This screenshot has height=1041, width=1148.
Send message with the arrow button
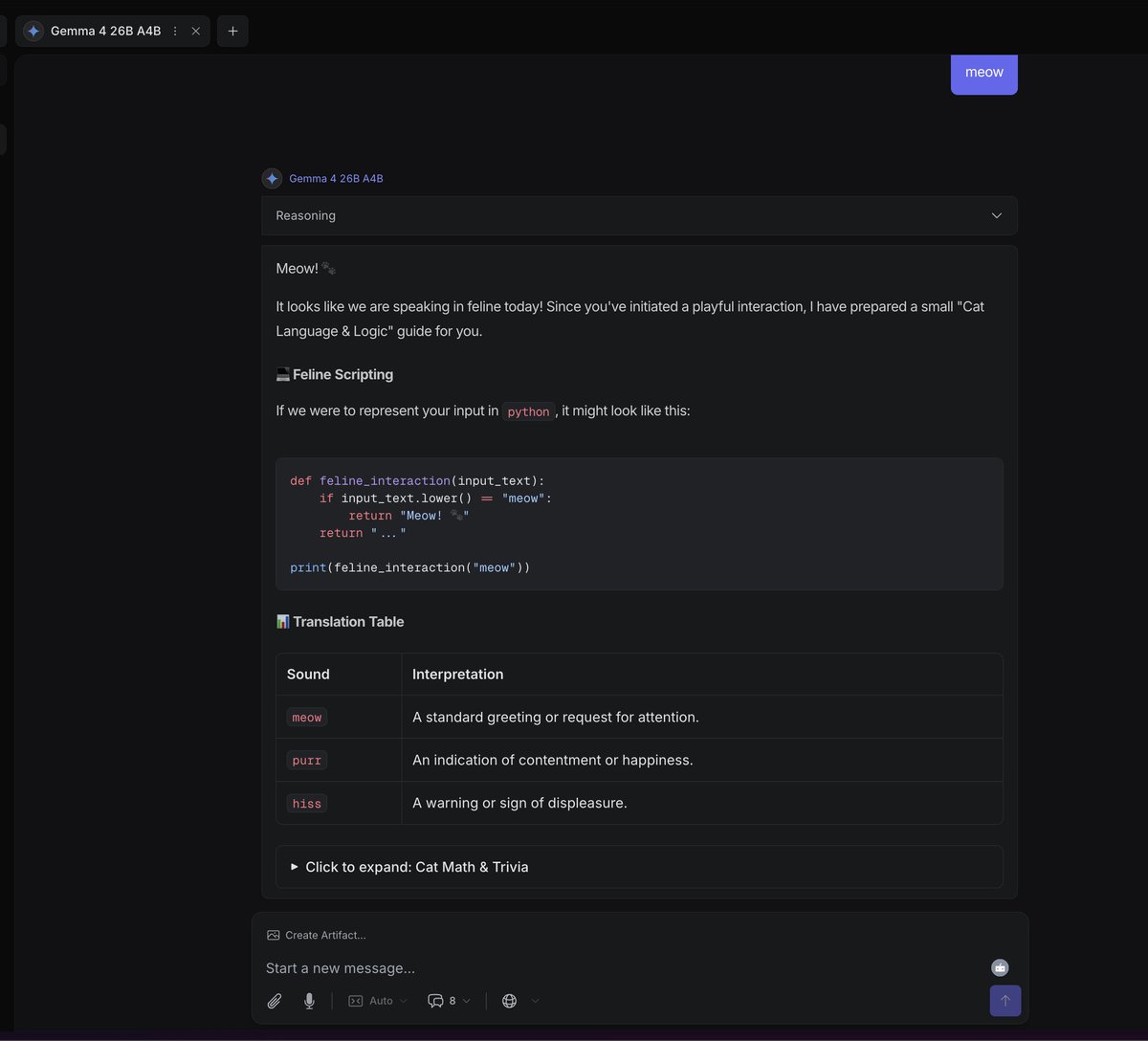pyautogui.click(x=1005, y=1001)
